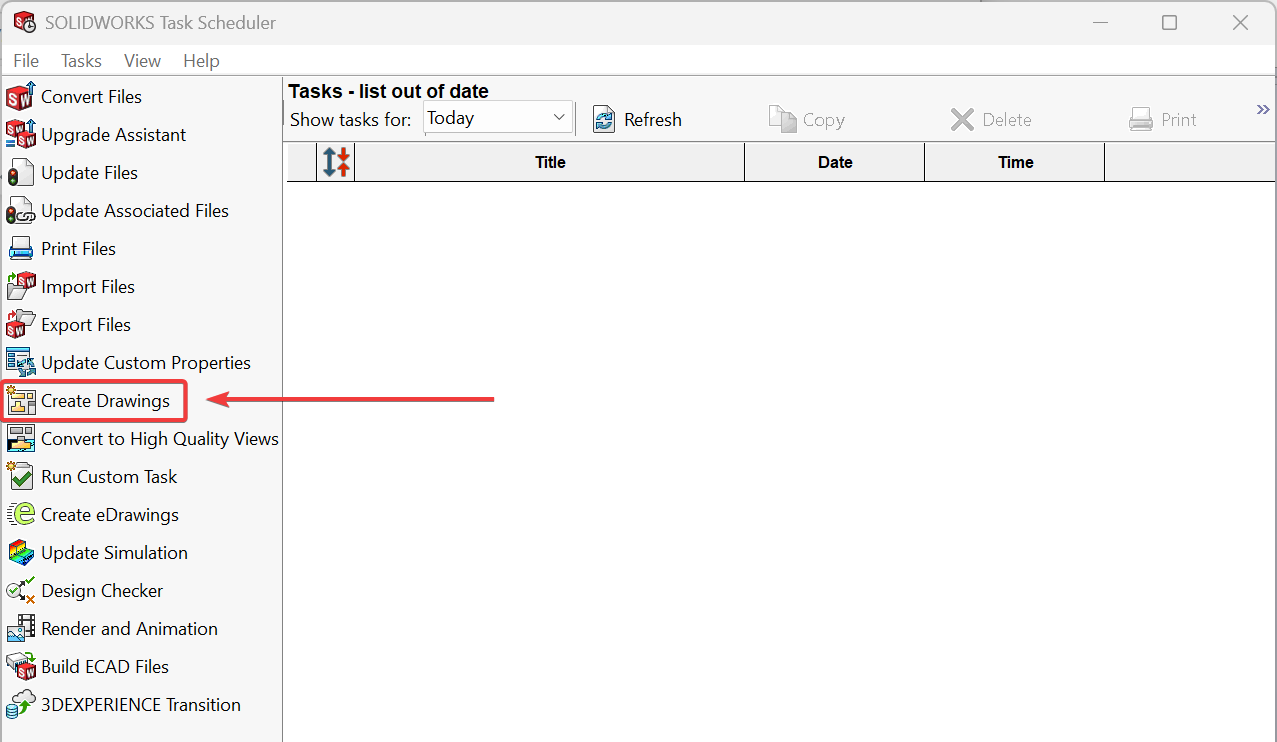Click the Import Files icon
The width and height of the screenshot is (1277, 742).
coord(20,287)
